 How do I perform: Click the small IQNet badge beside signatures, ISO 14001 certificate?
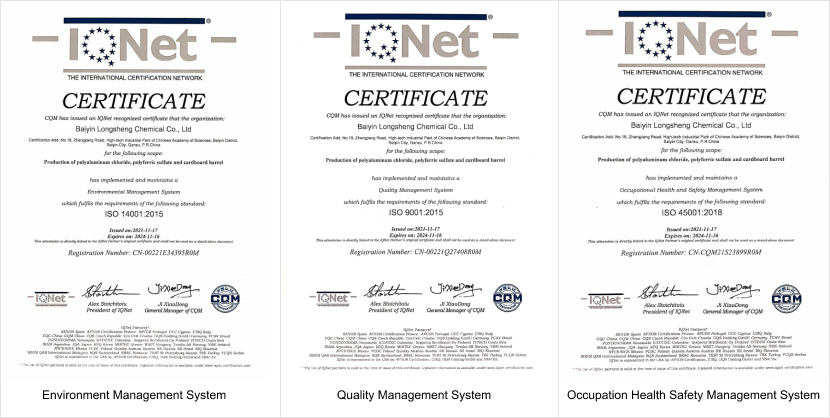50,299
